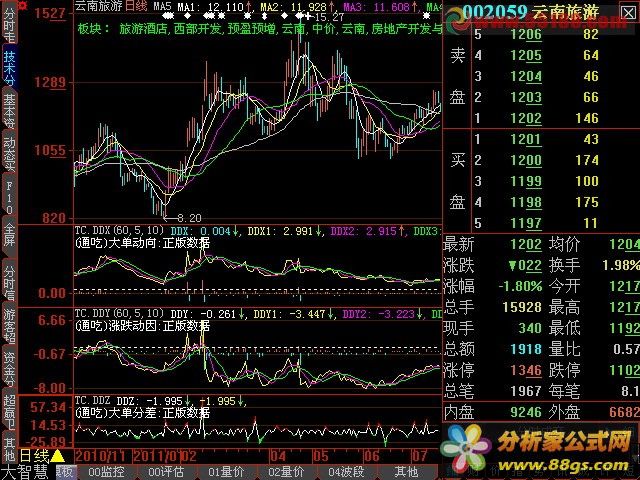Click the TC.DDY(60,5,10) indicator label

(x=119, y=313)
